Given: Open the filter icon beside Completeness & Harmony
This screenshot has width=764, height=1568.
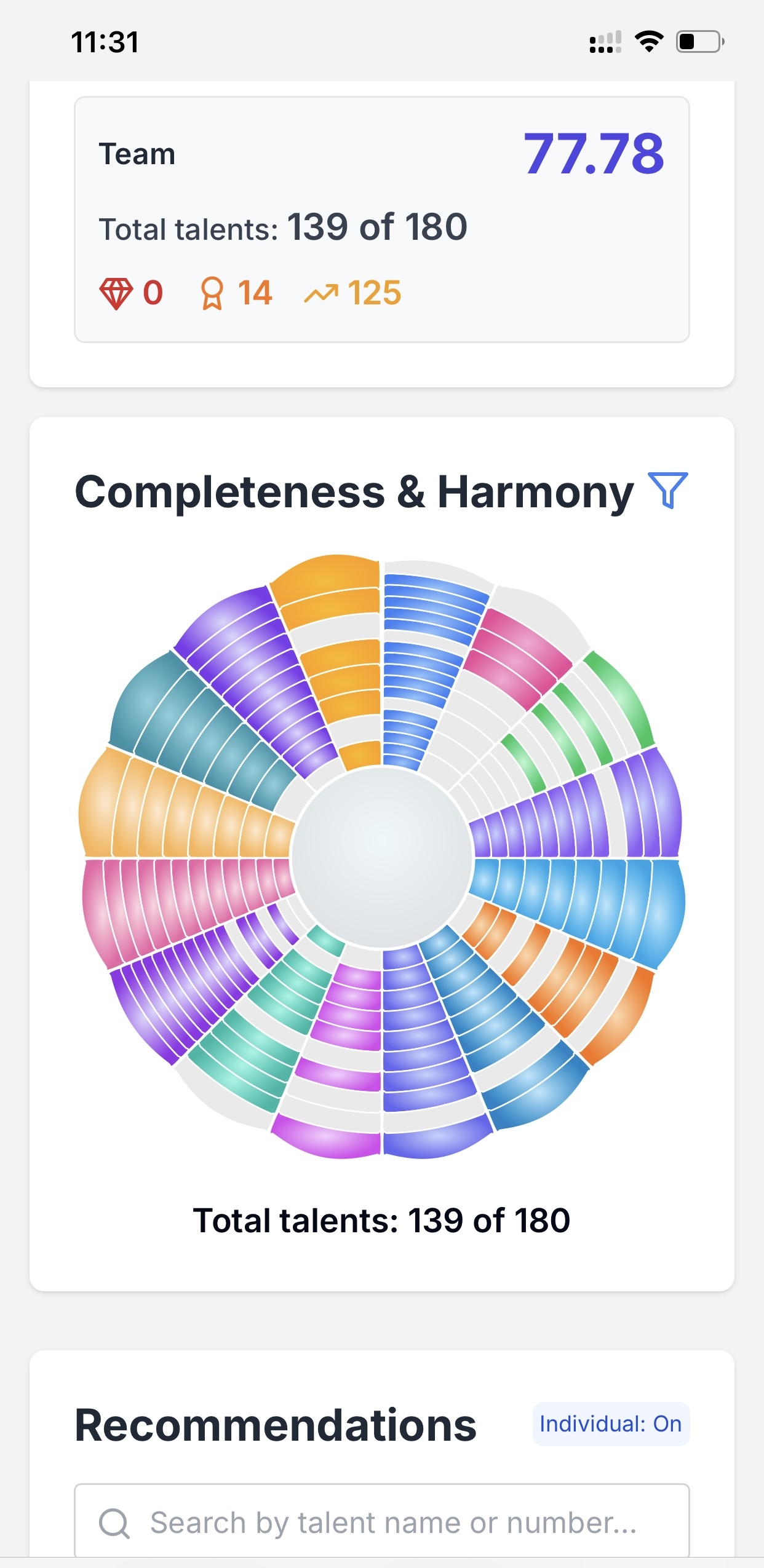Looking at the screenshot, I should 667,491.
